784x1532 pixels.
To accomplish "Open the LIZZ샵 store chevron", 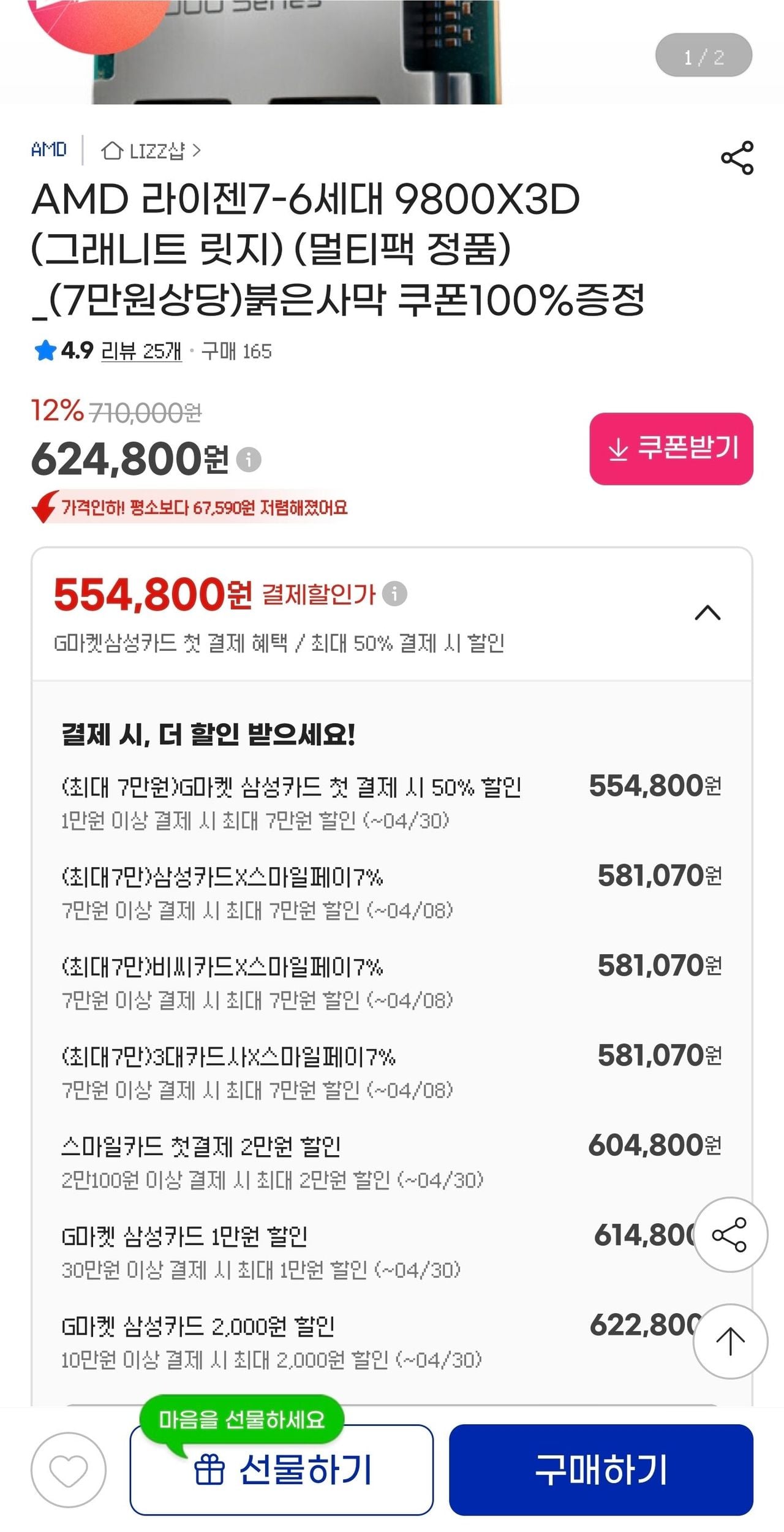I will pyautogui.click(x=196, y=150).
